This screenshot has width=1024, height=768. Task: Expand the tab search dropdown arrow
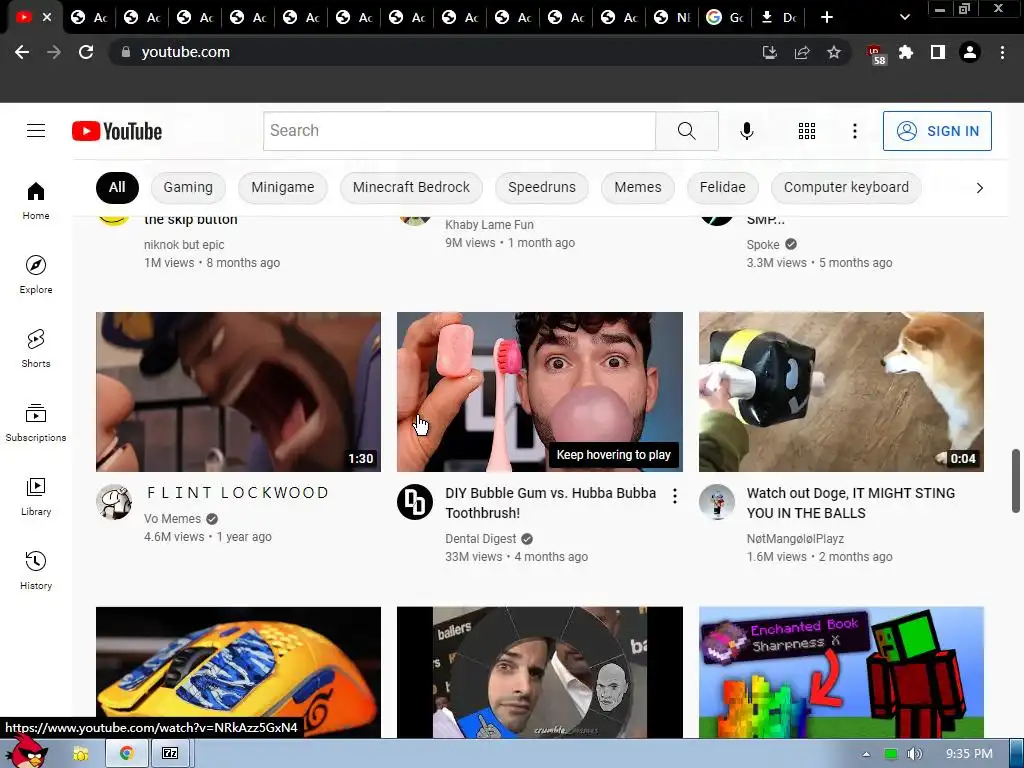(904, 17)
